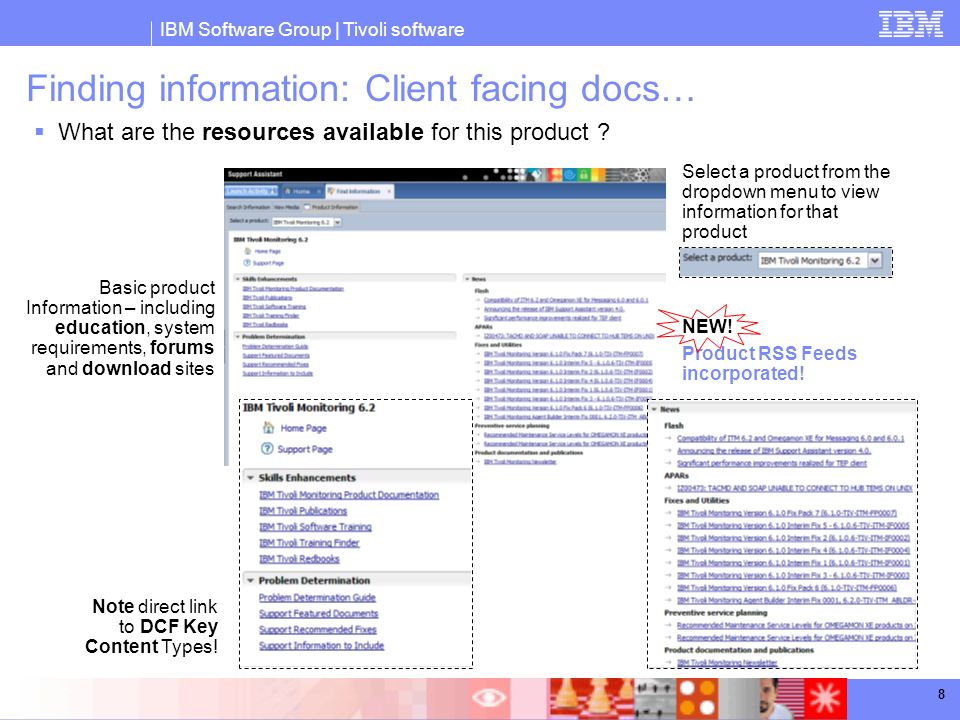Open enlarged Version 6.1.0 Interim Fix 2 link
The width and height of the screenshot is (960, 720).
click(x=793, y=538)
